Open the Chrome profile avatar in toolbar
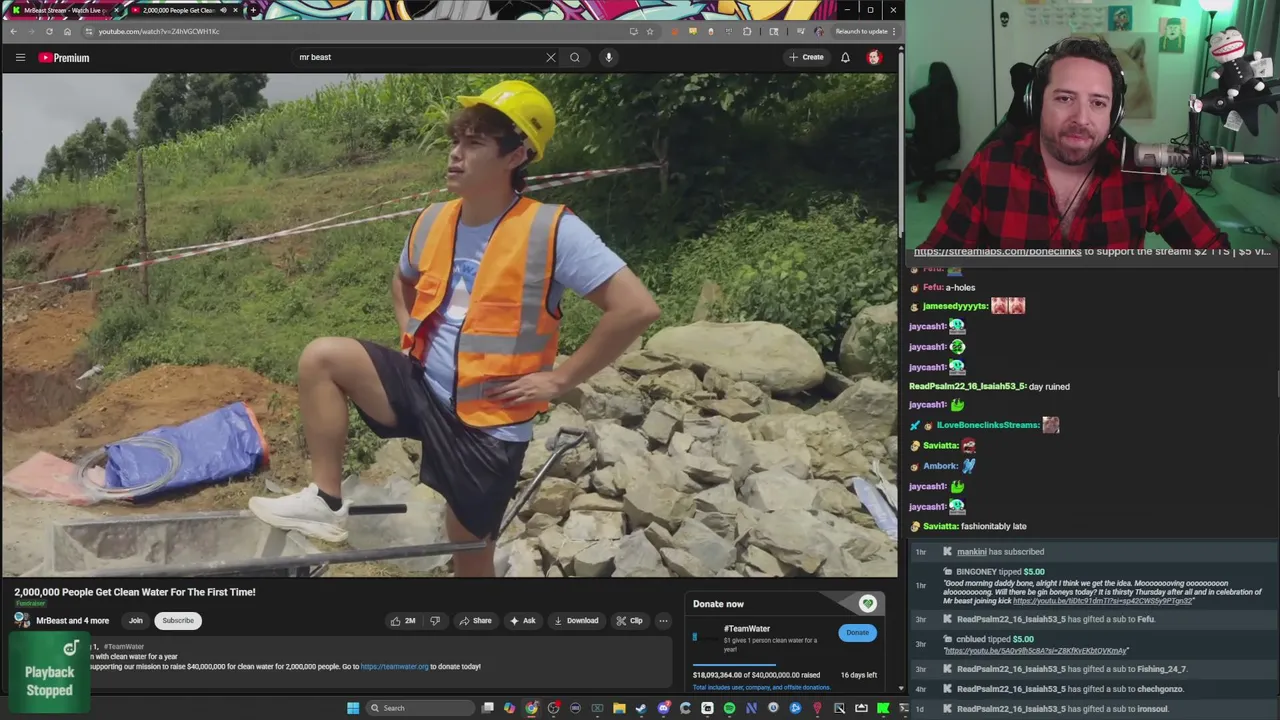 pyautogui.click(x=819, y=31)
